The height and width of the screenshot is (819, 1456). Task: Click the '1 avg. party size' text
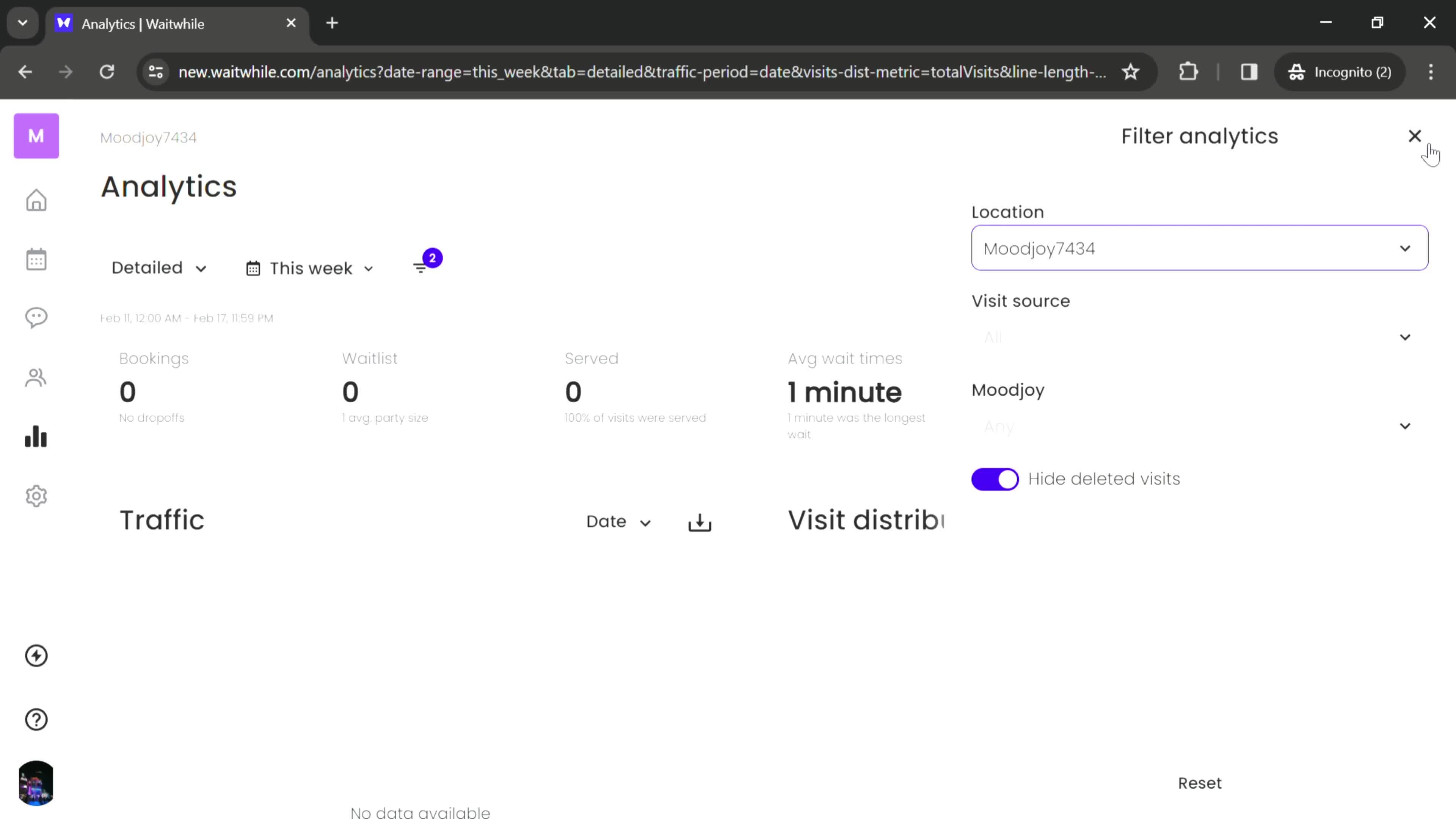(385, 418)
